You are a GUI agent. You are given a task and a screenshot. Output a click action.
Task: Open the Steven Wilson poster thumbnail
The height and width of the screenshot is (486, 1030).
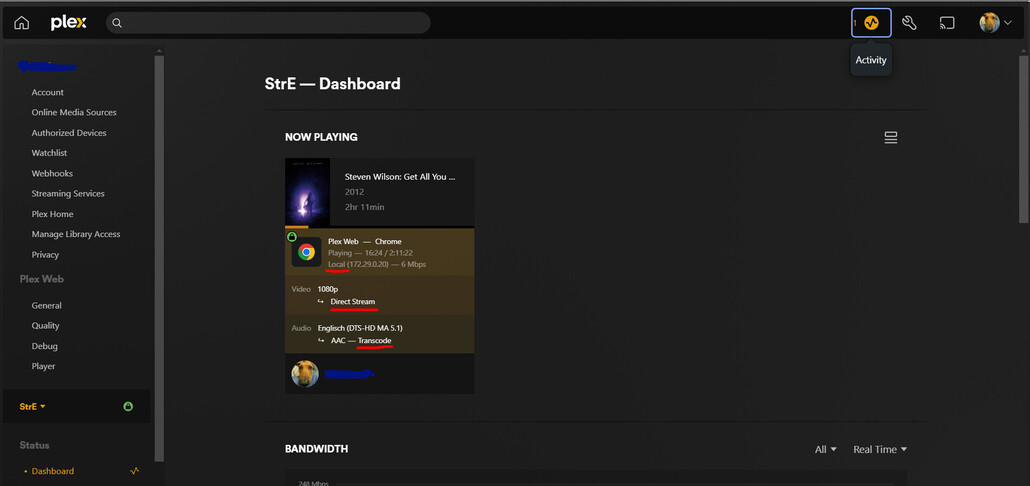(307, 192)
